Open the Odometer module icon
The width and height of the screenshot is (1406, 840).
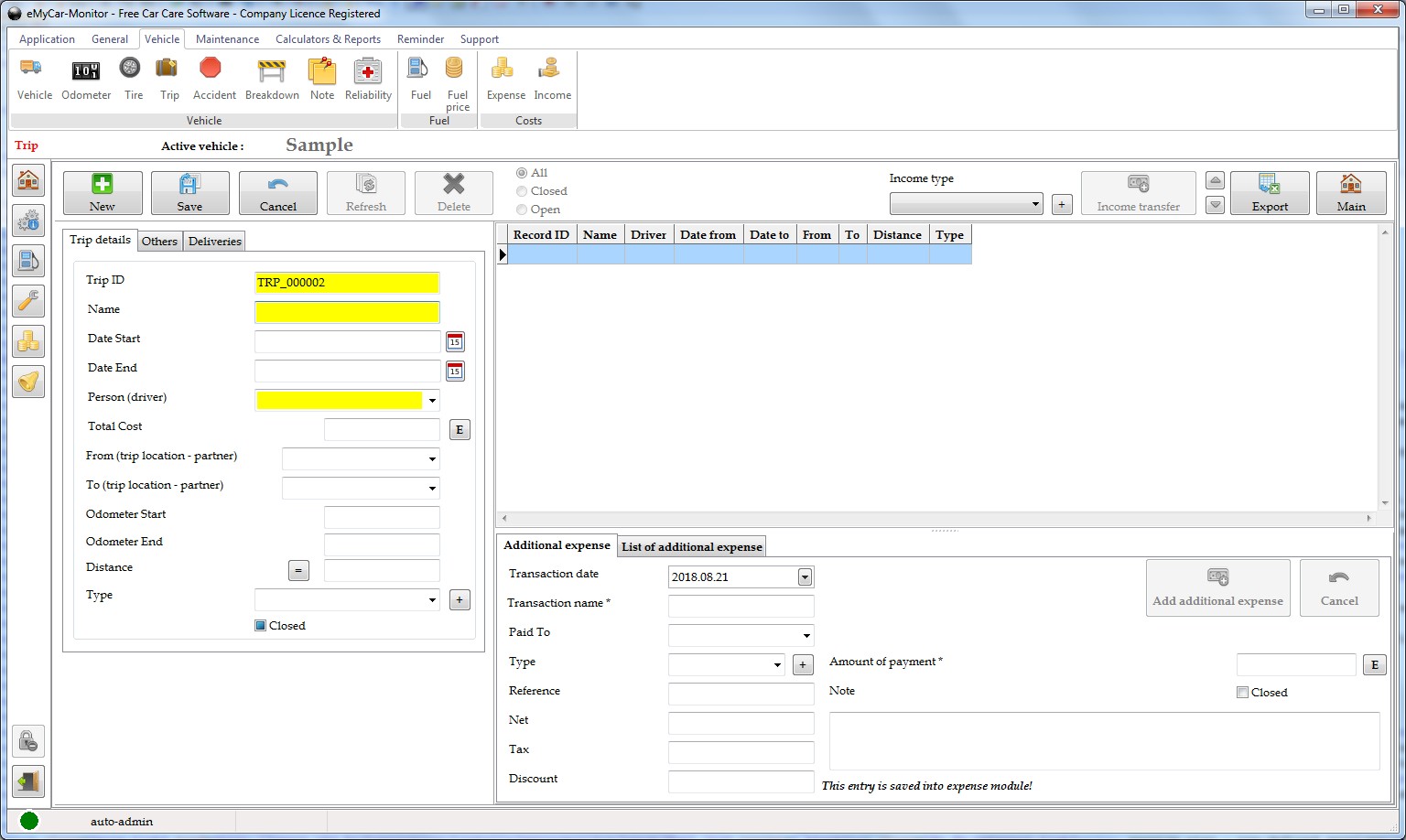(86, 78)
